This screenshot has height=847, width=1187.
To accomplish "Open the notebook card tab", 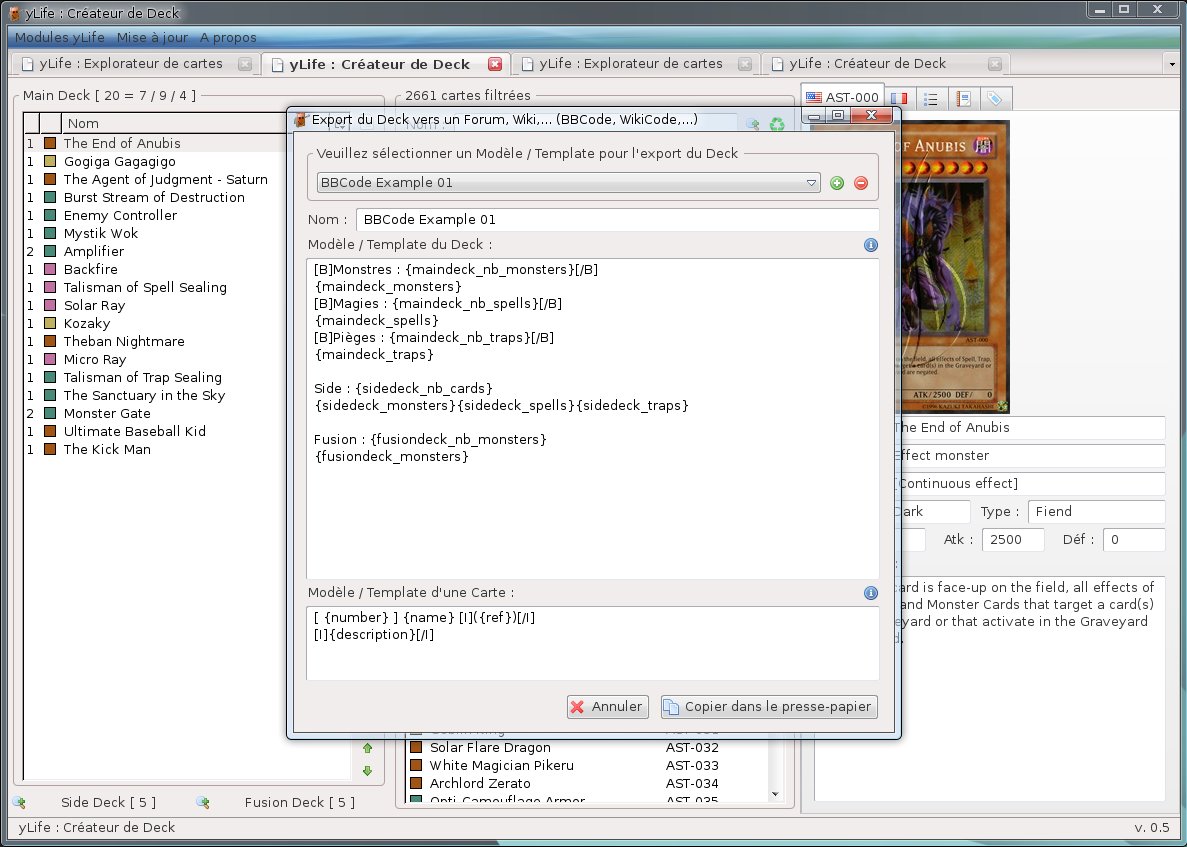I will pyautogui.click(x=964, y=98).
